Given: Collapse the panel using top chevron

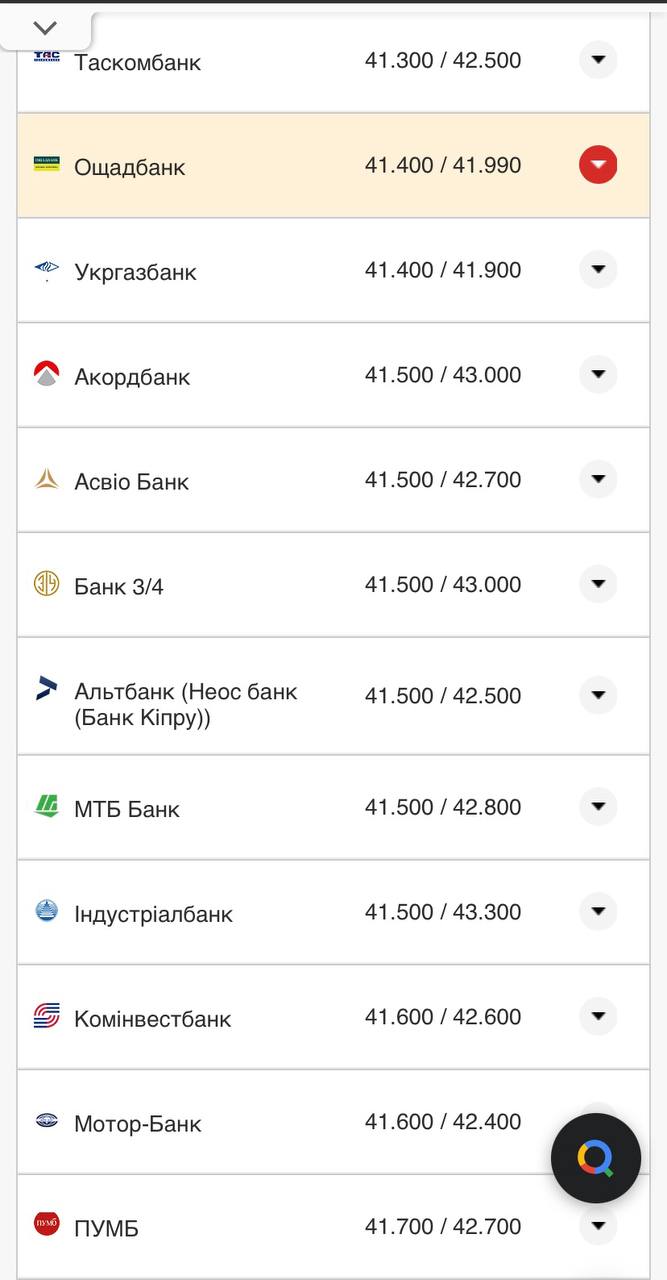Looking at the screenshot, I should (45, 28).
